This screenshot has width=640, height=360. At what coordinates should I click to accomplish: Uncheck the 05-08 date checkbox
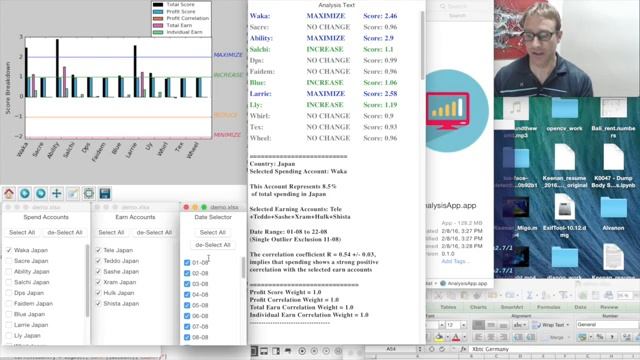click(x=187, y=305)
